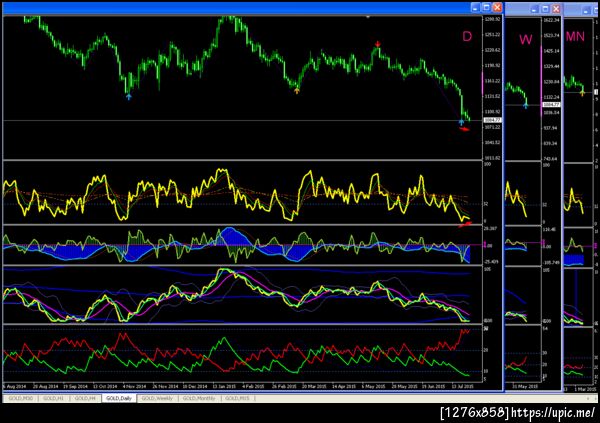Viewport: 600px width, 423px height.
Task: Select the orange up arrow at March 2015 low
Action: [x=297, y=91]
